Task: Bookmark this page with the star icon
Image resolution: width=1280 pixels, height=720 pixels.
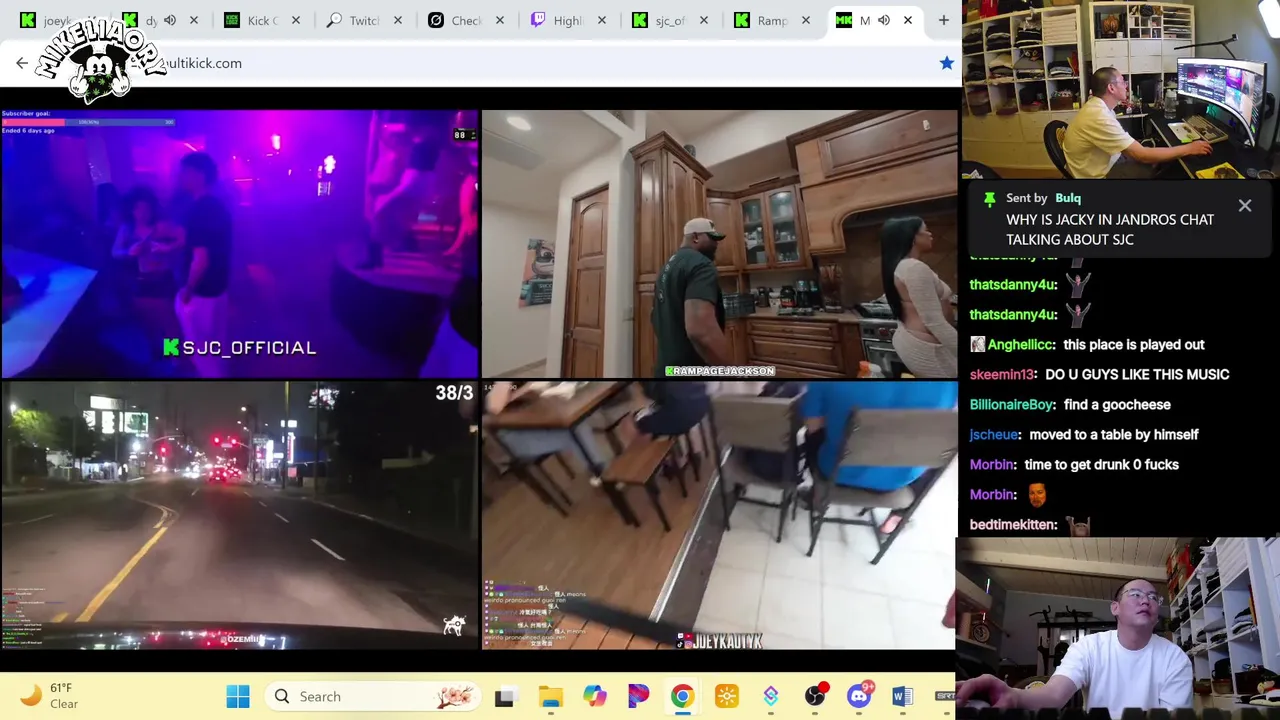Action: click(946, 63)
